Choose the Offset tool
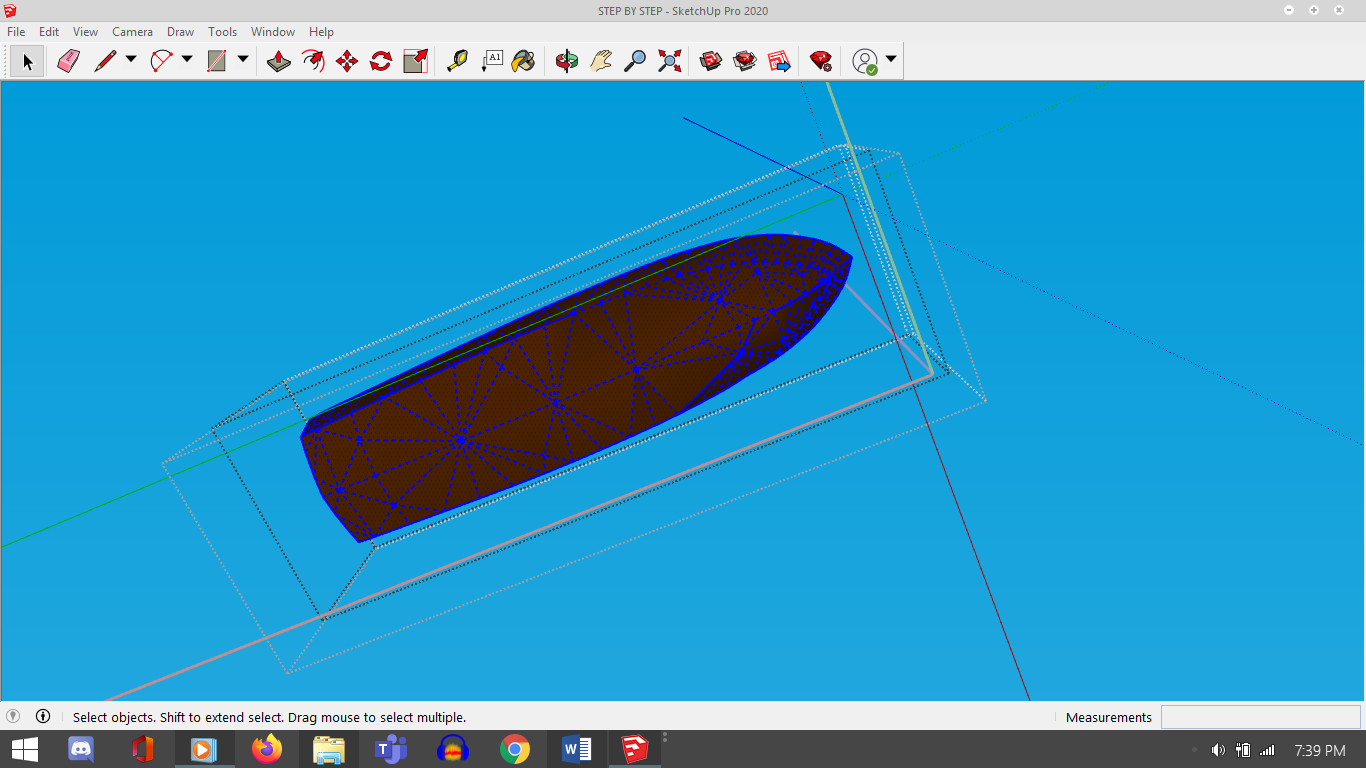The width and height of the screenshot is (1366, 768). pyautogui.click(x=313, y=62)
